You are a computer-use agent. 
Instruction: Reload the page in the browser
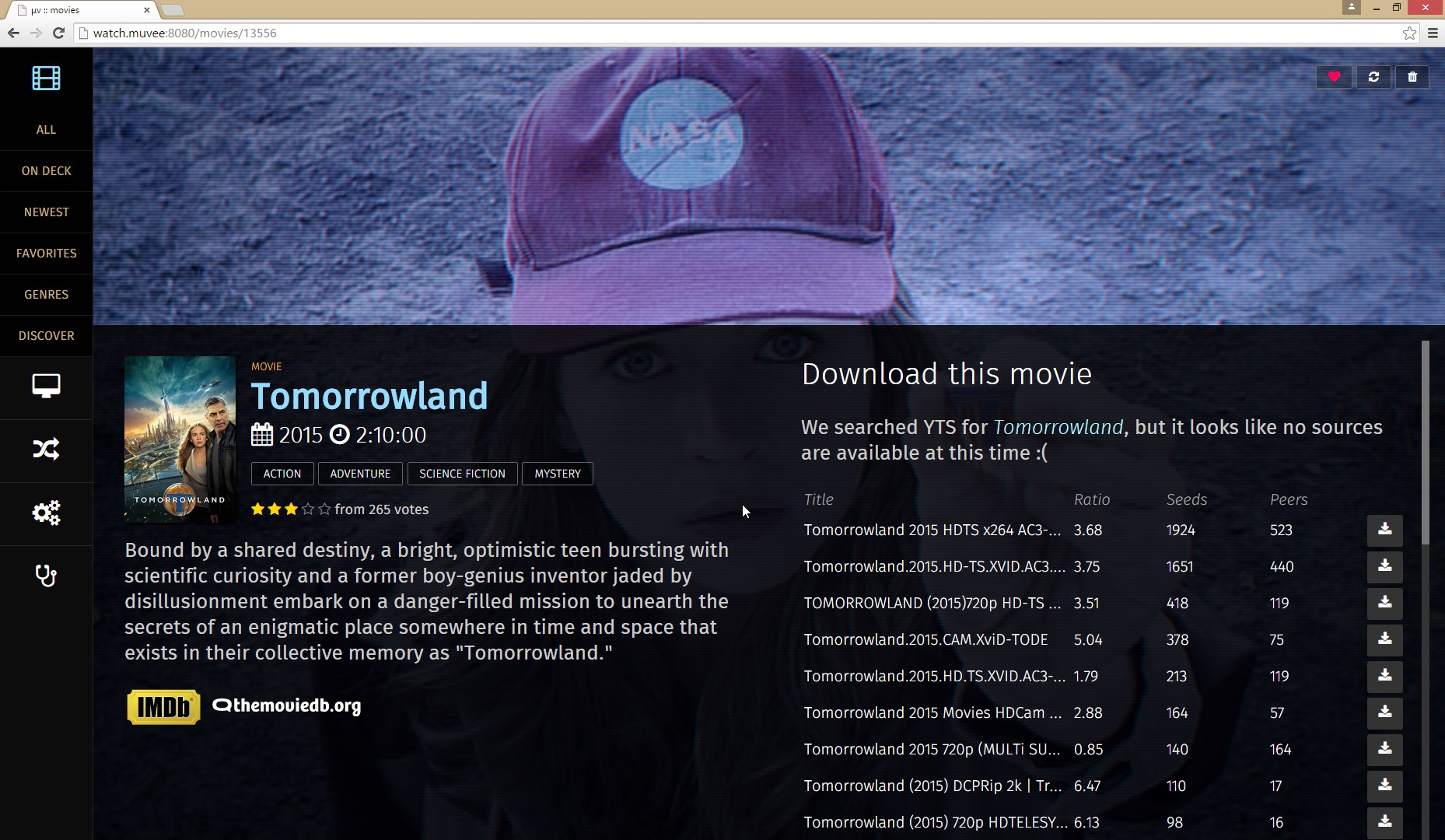[58, 33]
